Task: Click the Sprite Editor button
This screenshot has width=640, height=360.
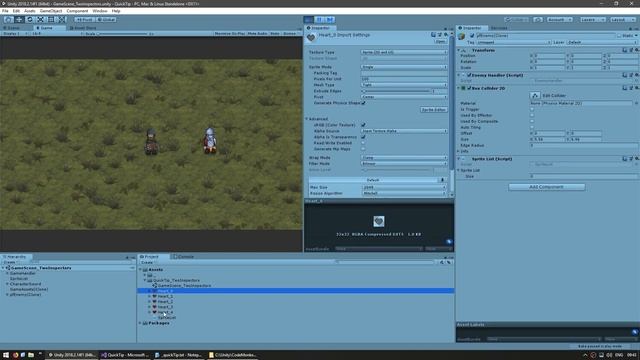Action: (x=433, y=110)
